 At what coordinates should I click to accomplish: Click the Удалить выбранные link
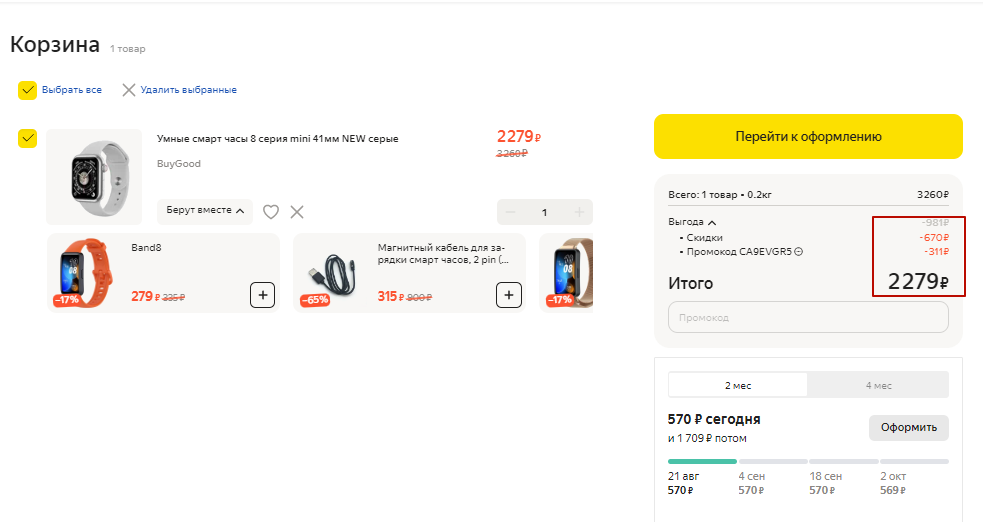click(188, 90)
